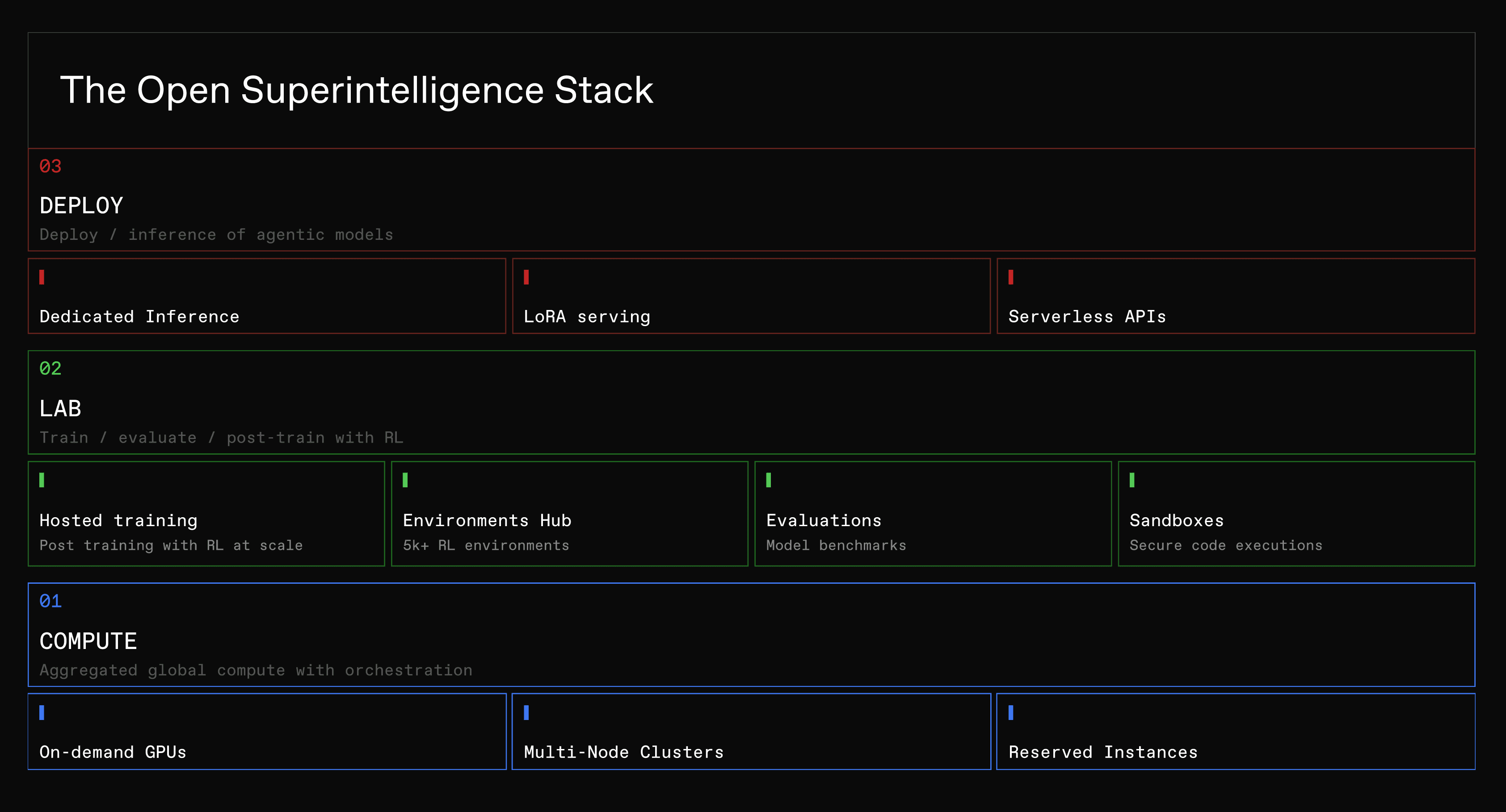Click the Environments Hub card
The image size is (1506, 812).
pyautogui.click(x=569, y=514)
